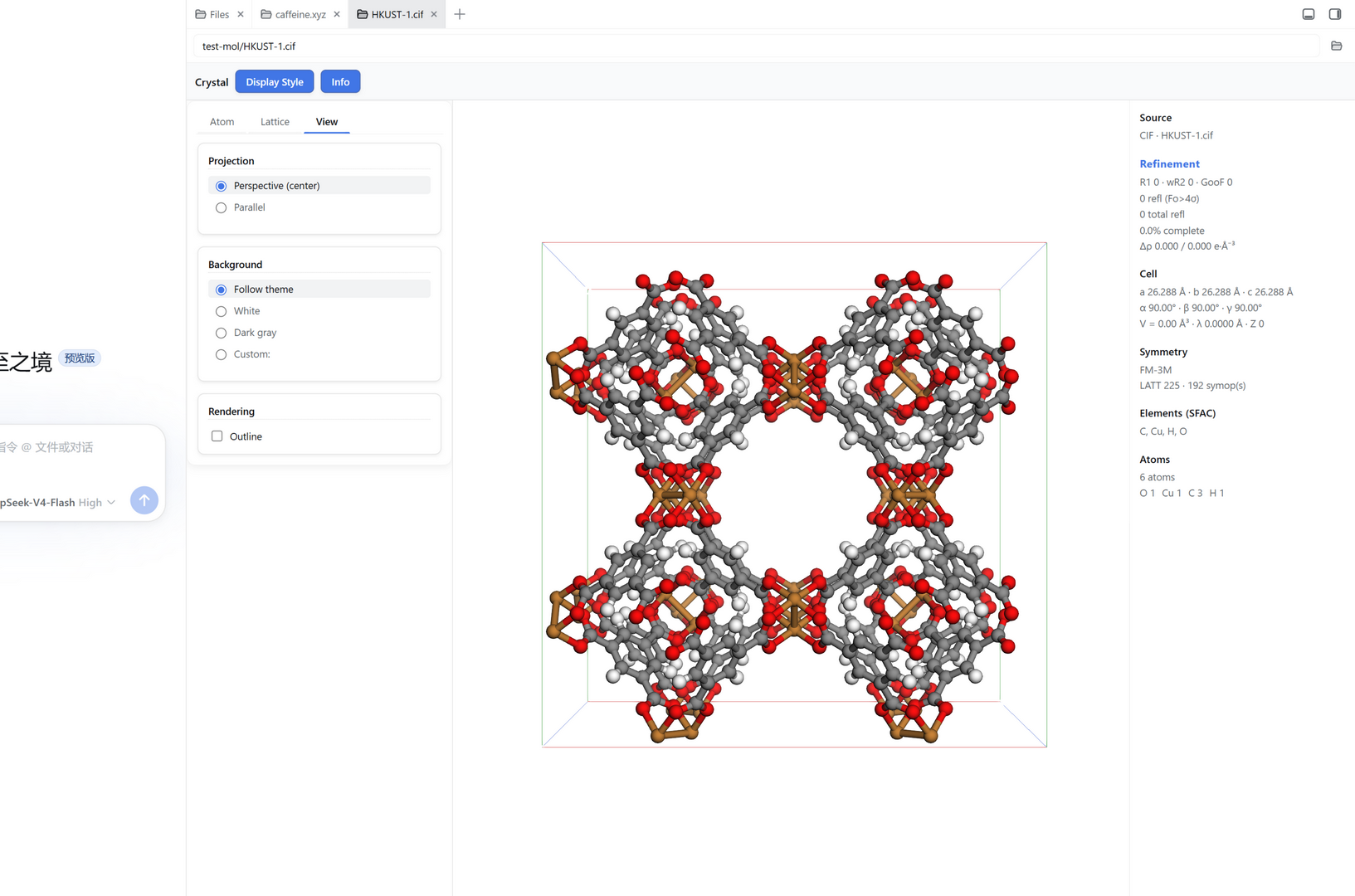Click 'LATT 225 · 192 symop(s)' text
The height and width of the screenshot is (896, 1355).
(x=1192, y=386)
